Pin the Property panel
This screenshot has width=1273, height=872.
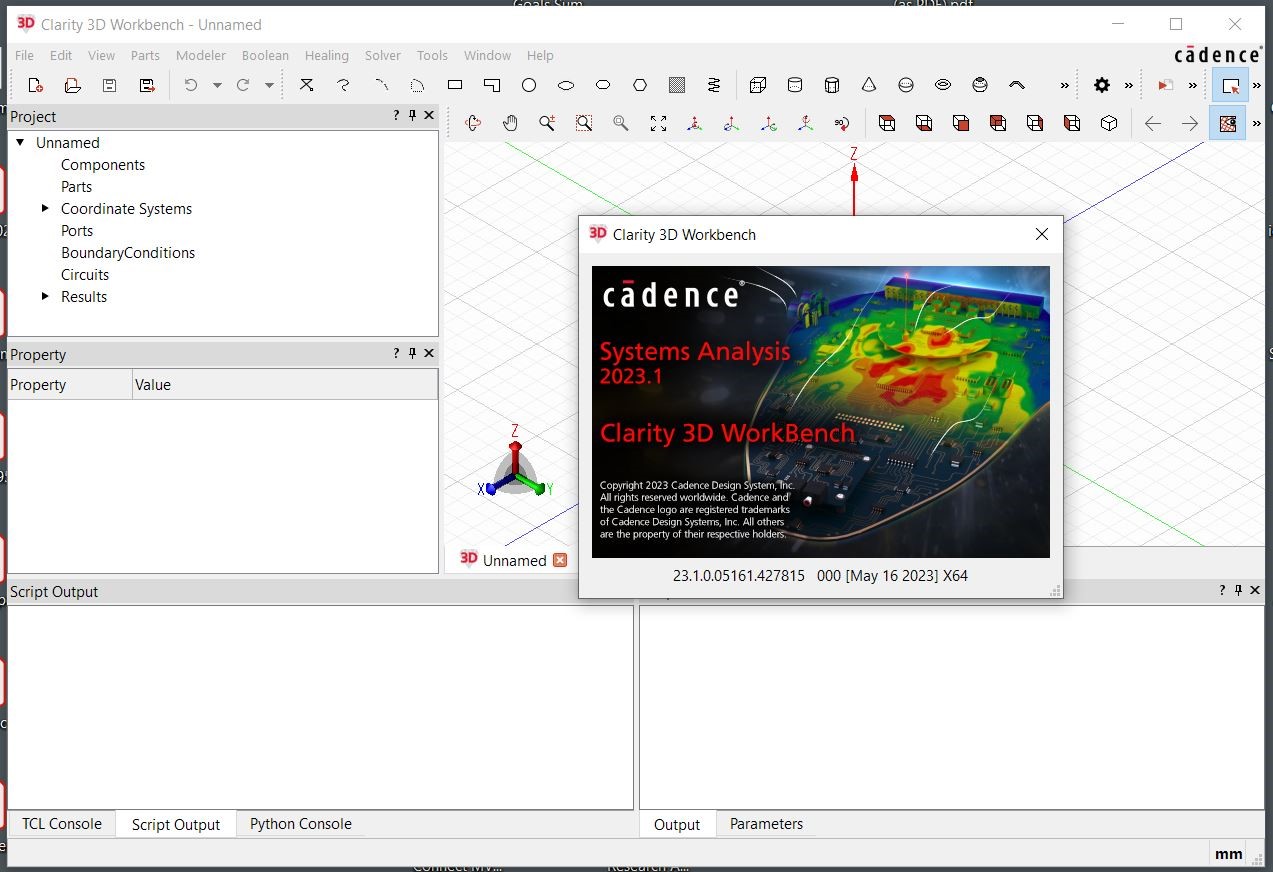(x=412, y=354)
